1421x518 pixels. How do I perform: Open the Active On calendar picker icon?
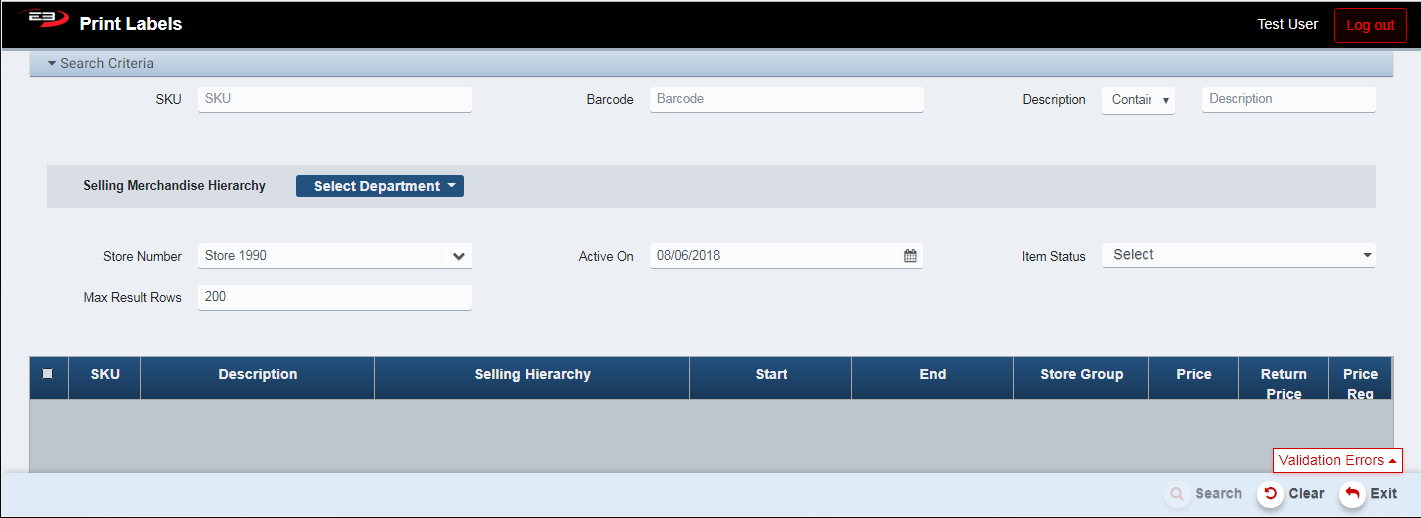(x=910, y=256)
